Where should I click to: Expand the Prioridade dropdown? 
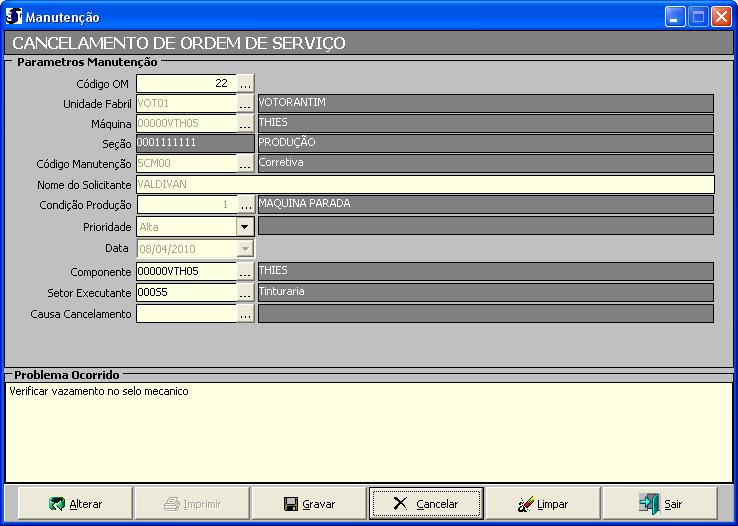[x=245, y=226]
